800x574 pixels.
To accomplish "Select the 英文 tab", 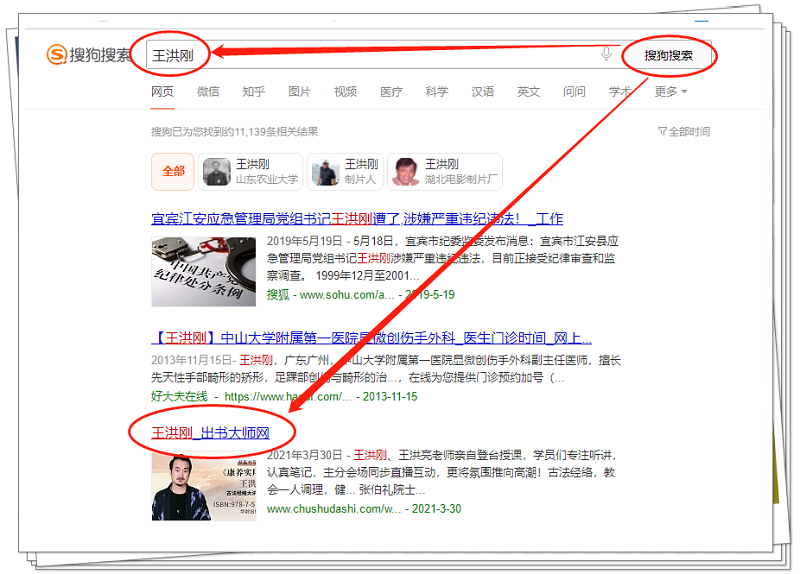I will point(528,91).
